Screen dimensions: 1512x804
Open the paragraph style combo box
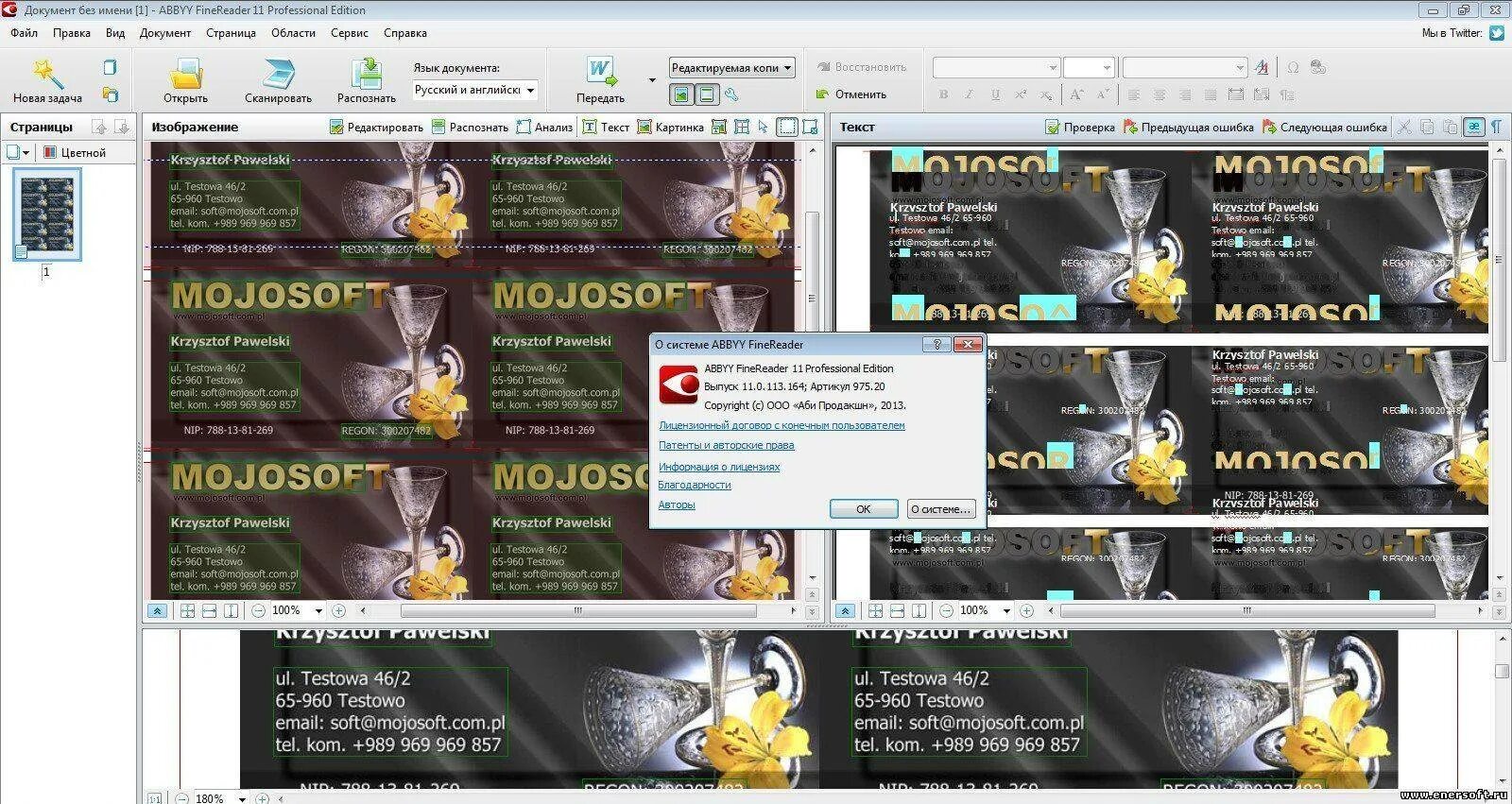(x=1185, y=67)
